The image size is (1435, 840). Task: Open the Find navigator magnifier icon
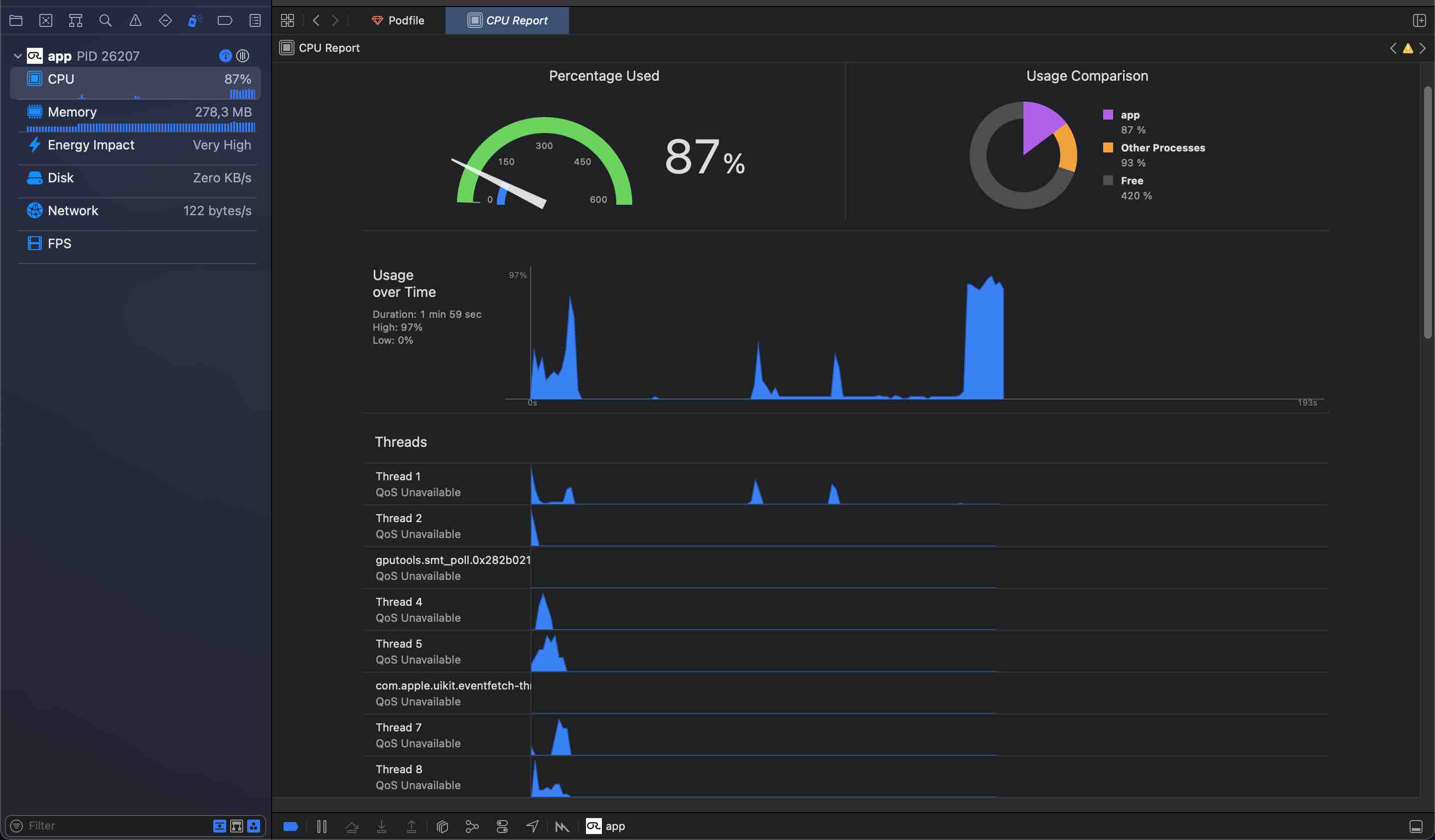pos(105,20)
